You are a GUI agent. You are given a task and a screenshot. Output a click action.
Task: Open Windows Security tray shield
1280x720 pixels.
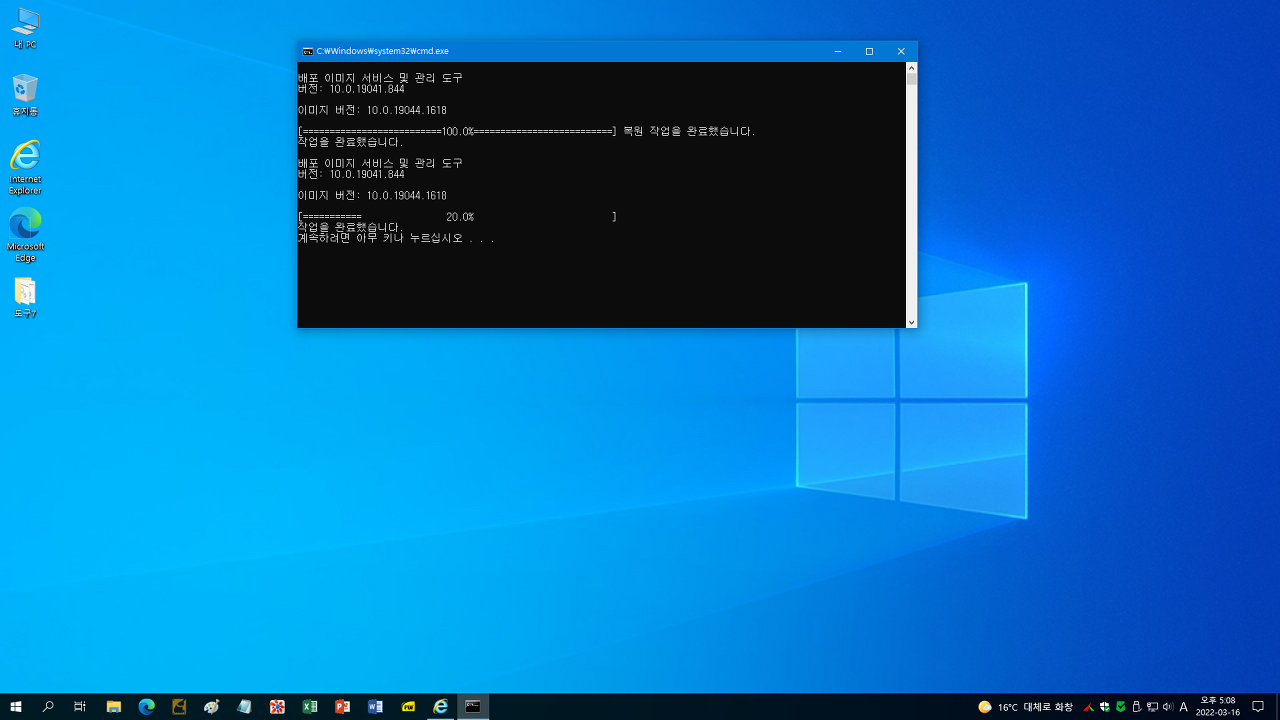click(x=1105, y=707)
